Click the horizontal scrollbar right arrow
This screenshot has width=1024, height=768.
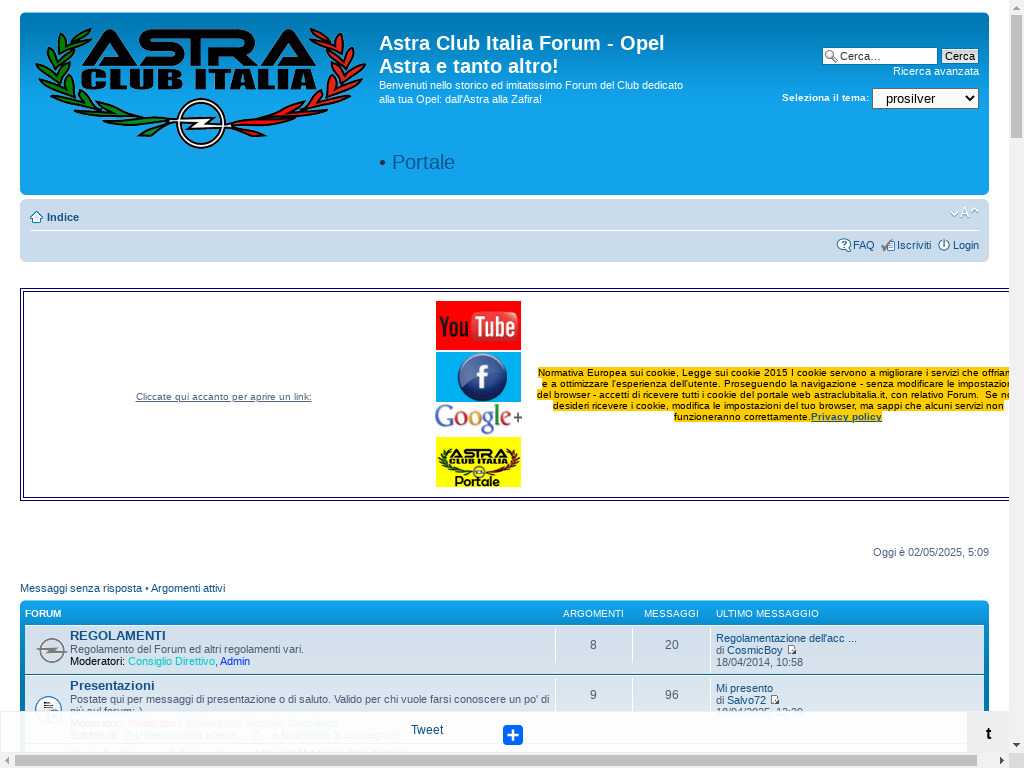(x=1002, y=761)
